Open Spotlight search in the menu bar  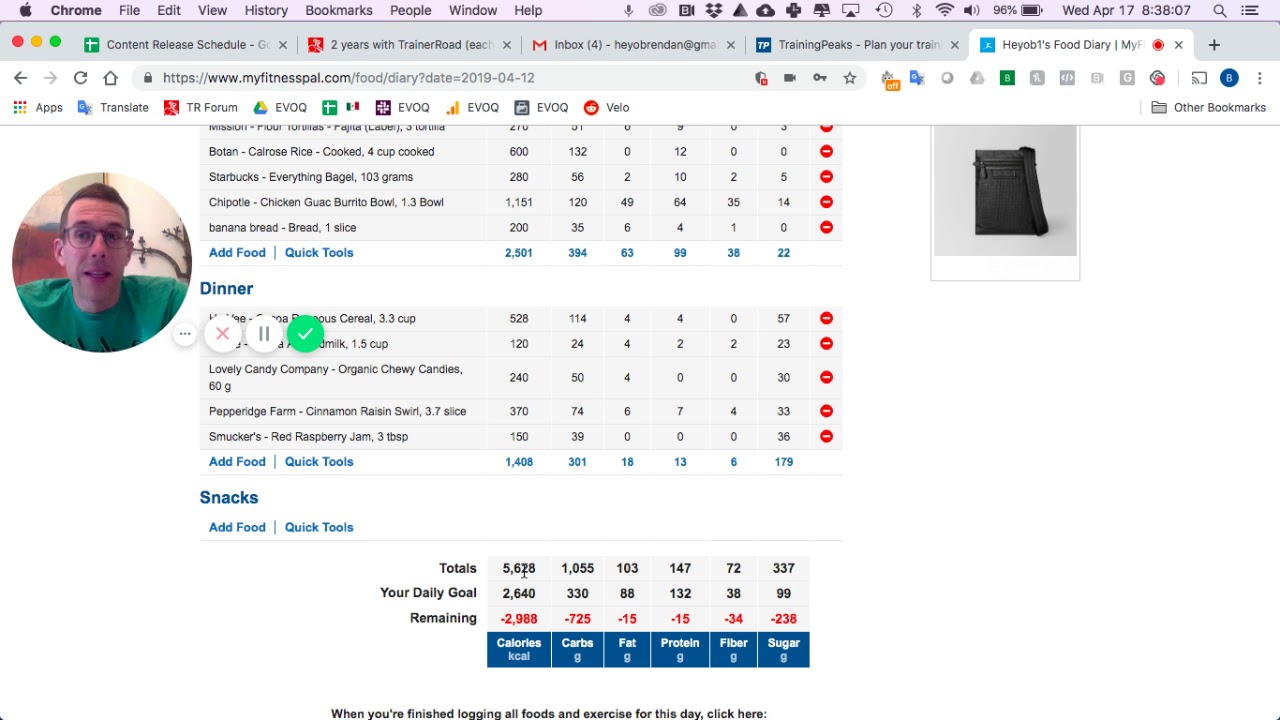point(1220,10)
